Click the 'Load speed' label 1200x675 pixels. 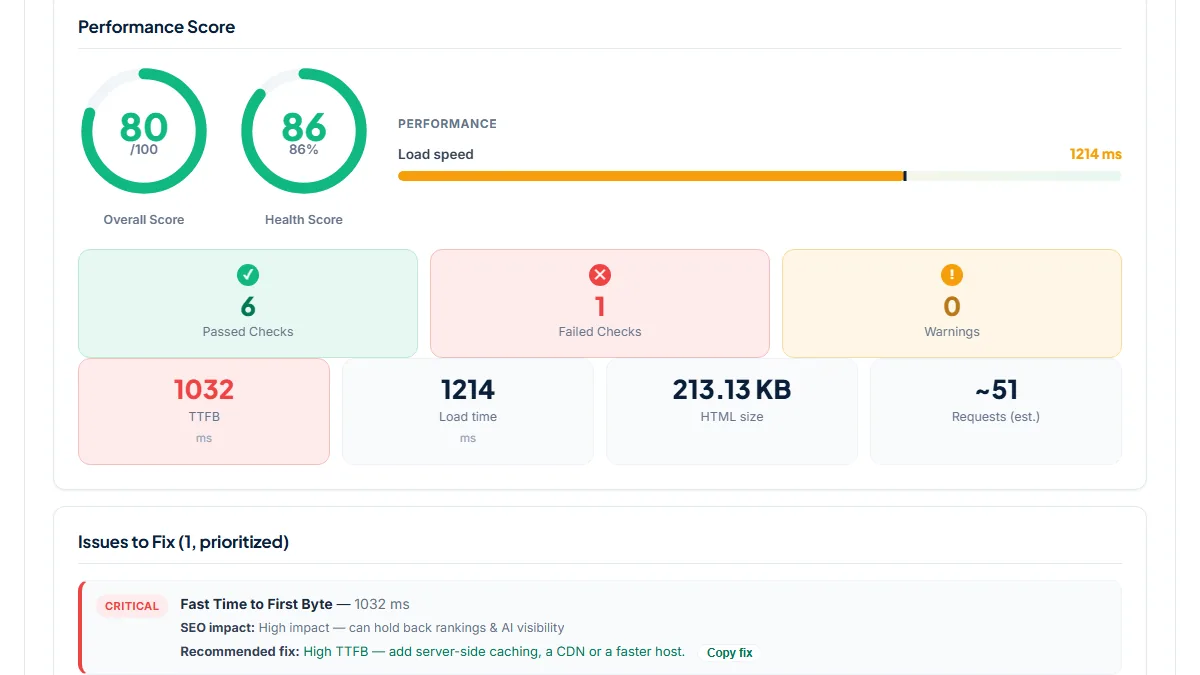tap(436, 154)
